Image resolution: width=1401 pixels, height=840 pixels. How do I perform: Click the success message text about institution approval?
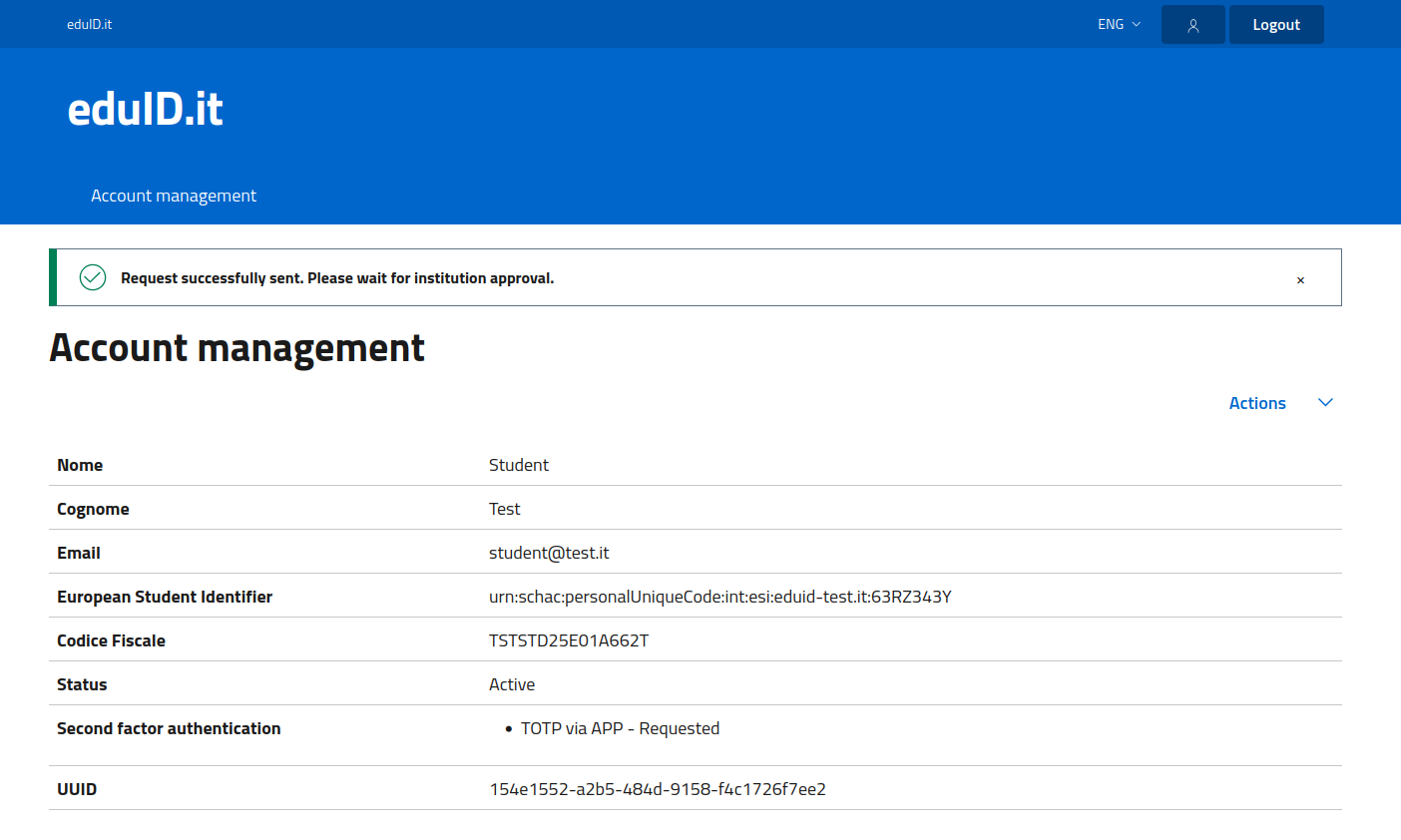pos(337,278)
